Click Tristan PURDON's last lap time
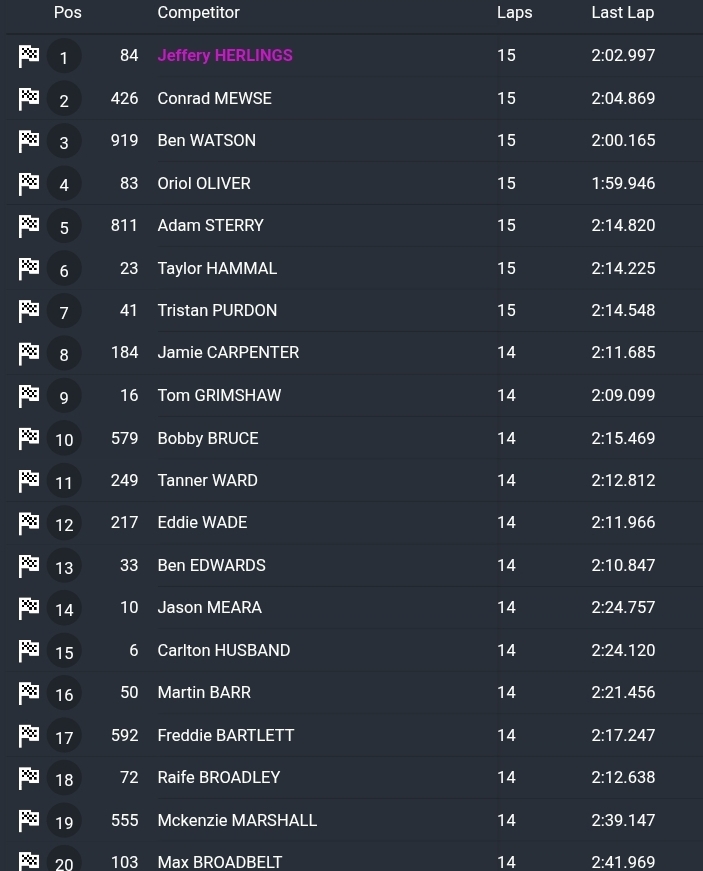The width and height of the screenshot is (703, 871). (623, 311)
